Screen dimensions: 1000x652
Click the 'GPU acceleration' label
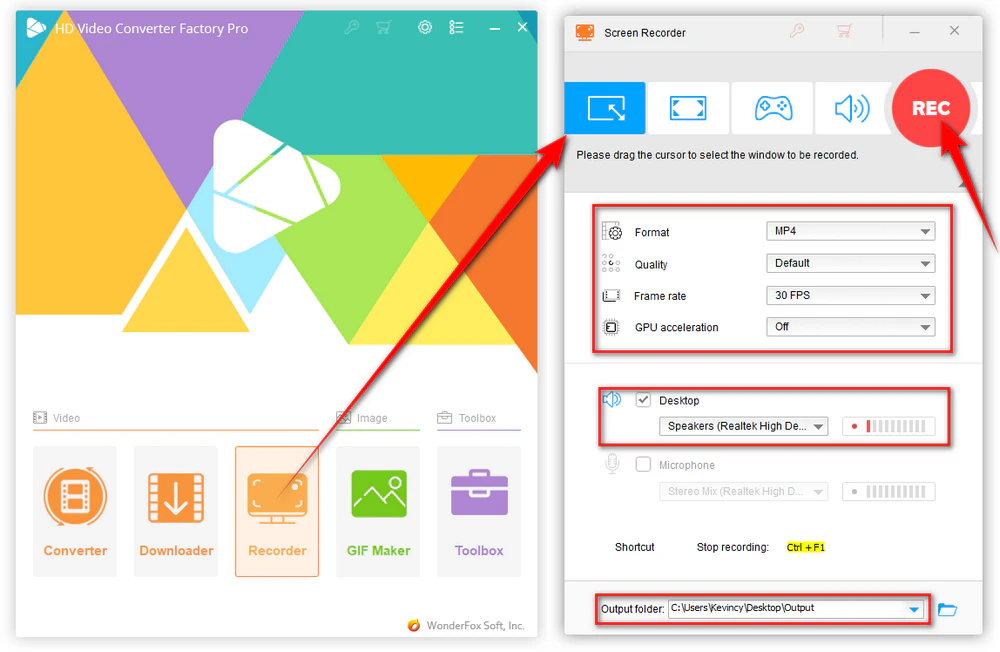(x=677, y=327)
